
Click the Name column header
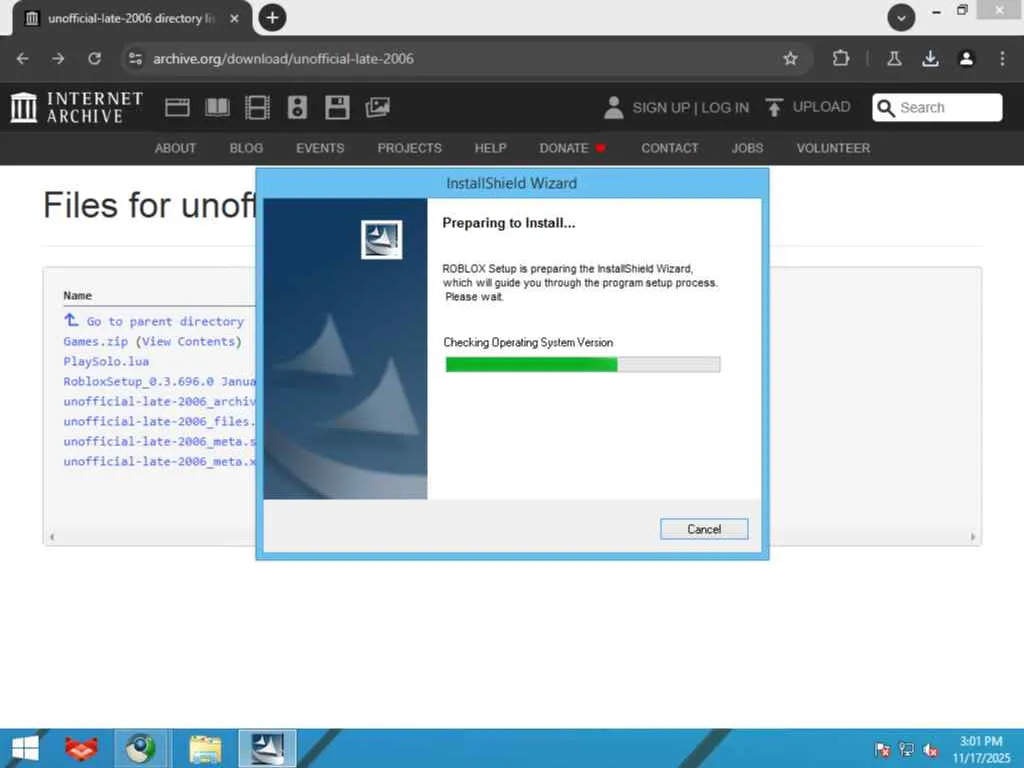tap(77, 296)
